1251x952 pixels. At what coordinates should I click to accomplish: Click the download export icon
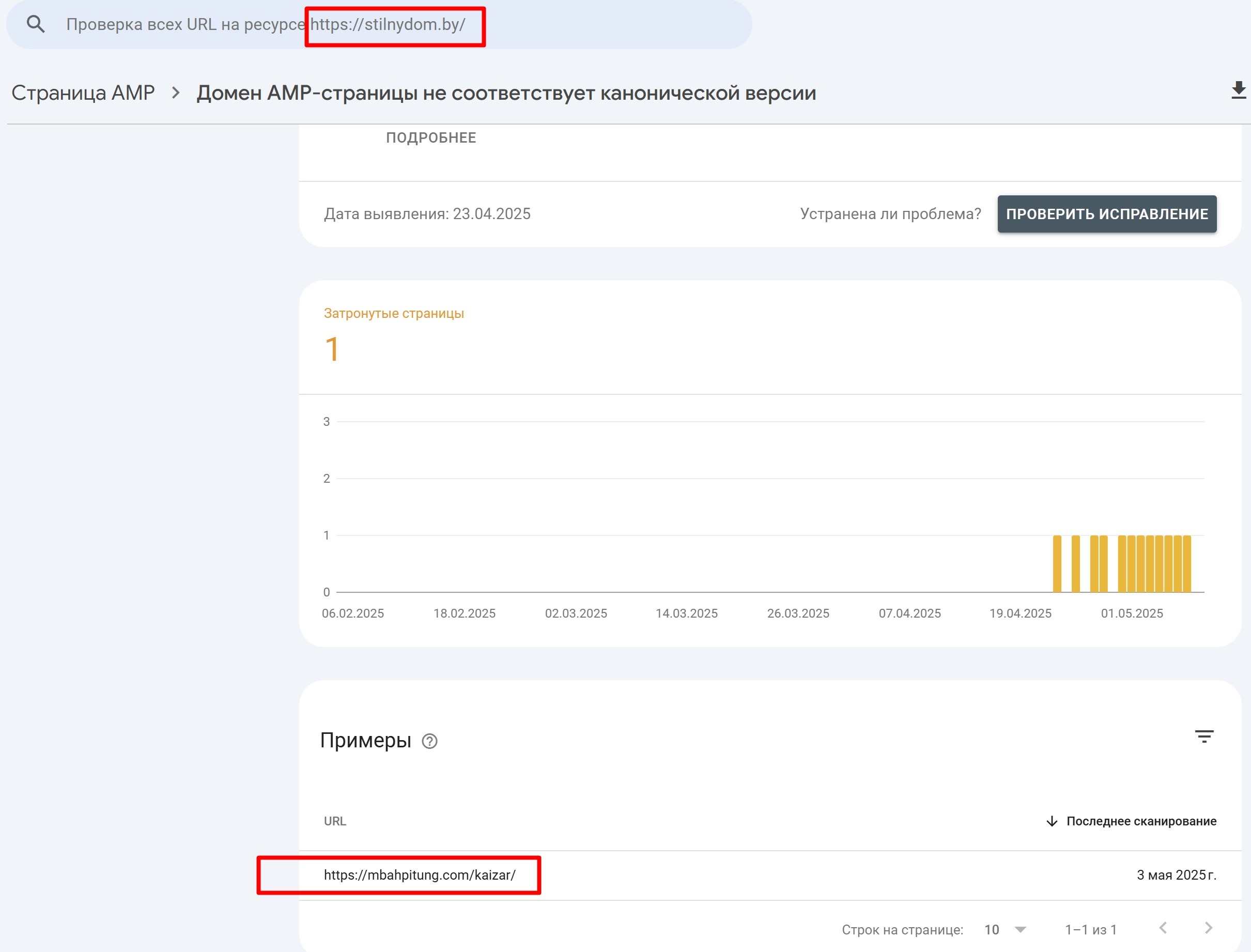pos(1239,90)
